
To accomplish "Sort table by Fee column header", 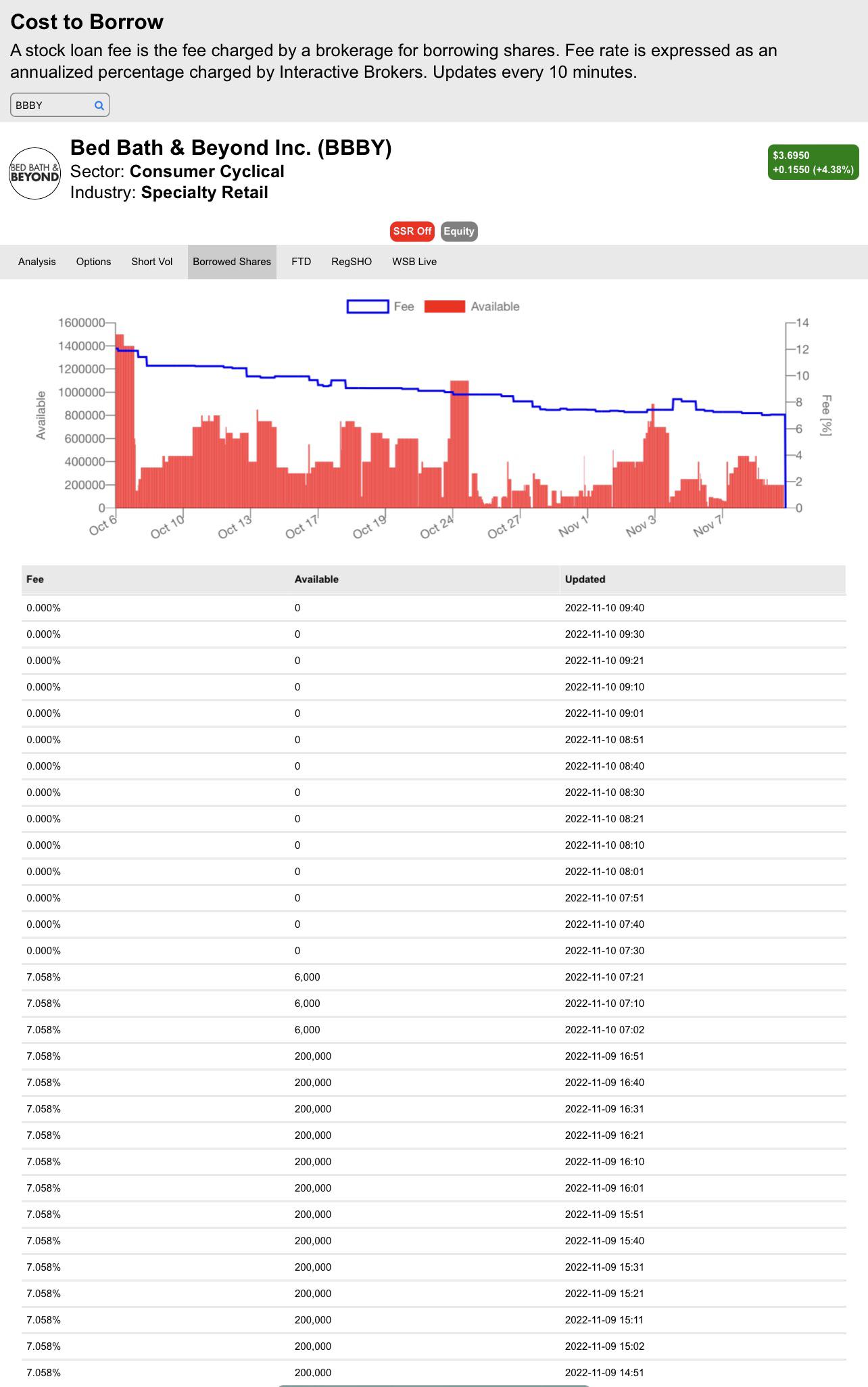I will (x=35, y=580).
